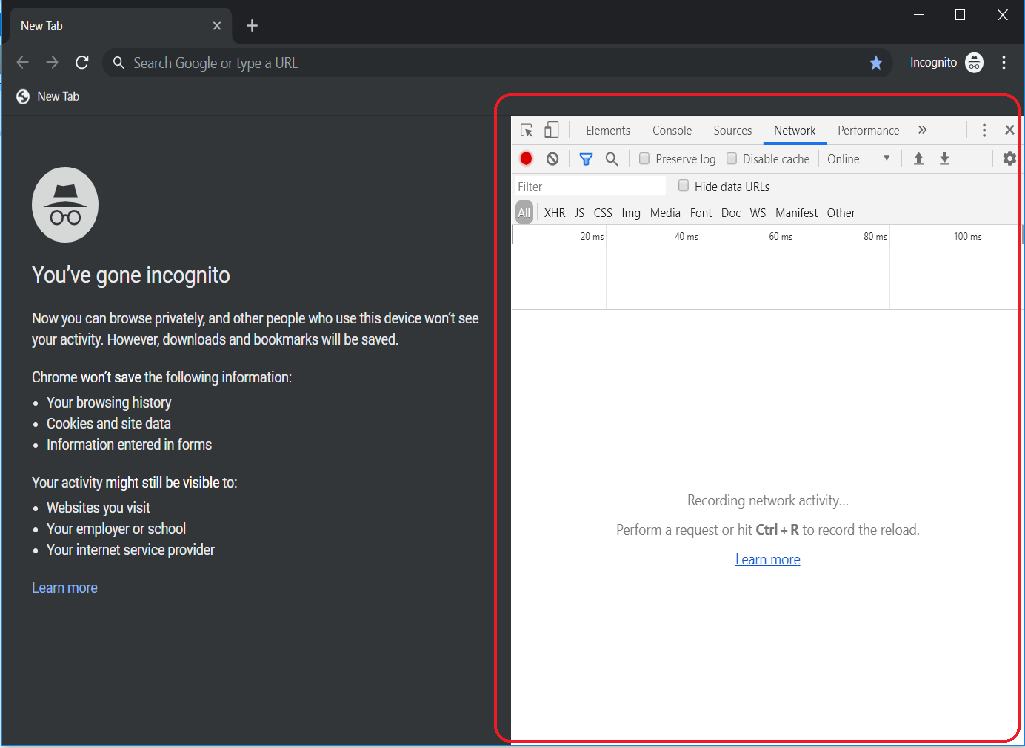
Task: Maximize the Chrome window
Action: tap(960, 15)
